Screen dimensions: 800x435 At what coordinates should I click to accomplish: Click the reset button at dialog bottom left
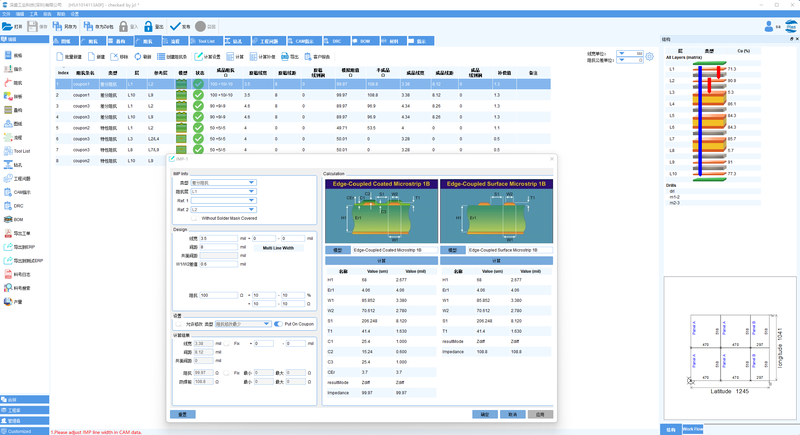click(x=183, y=415)
